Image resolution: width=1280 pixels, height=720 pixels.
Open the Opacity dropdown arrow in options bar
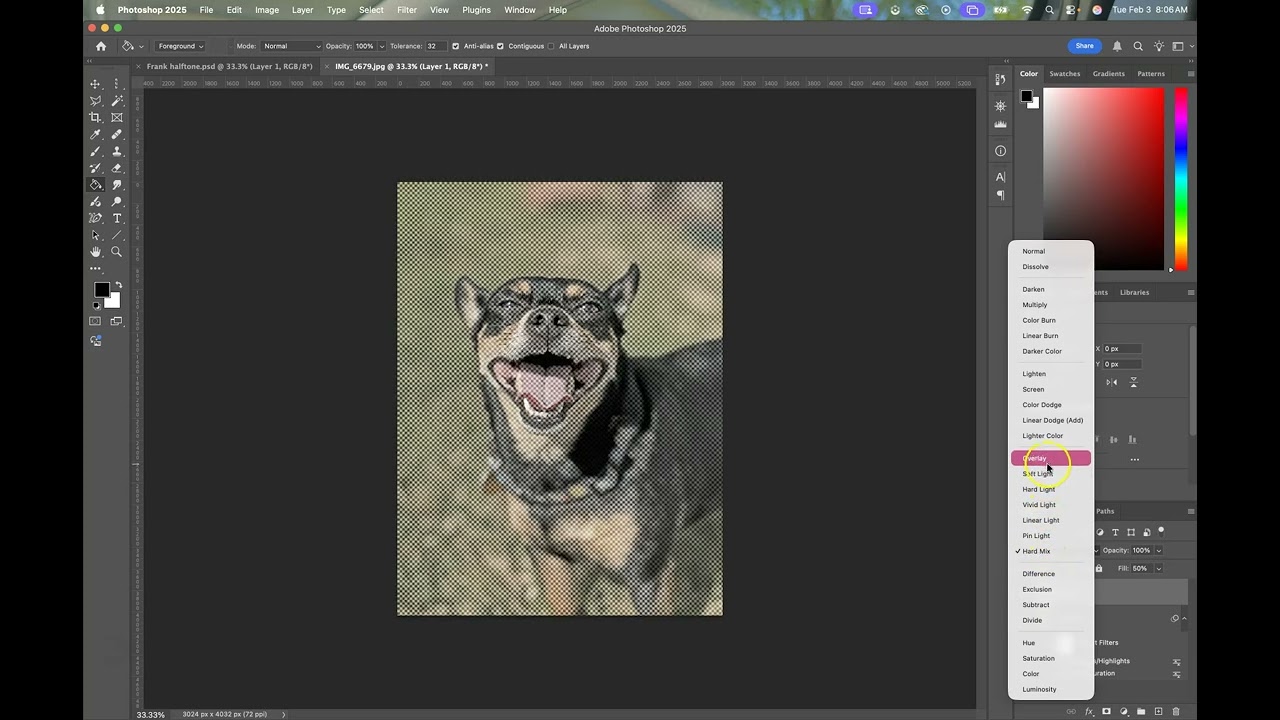point(381,46)
